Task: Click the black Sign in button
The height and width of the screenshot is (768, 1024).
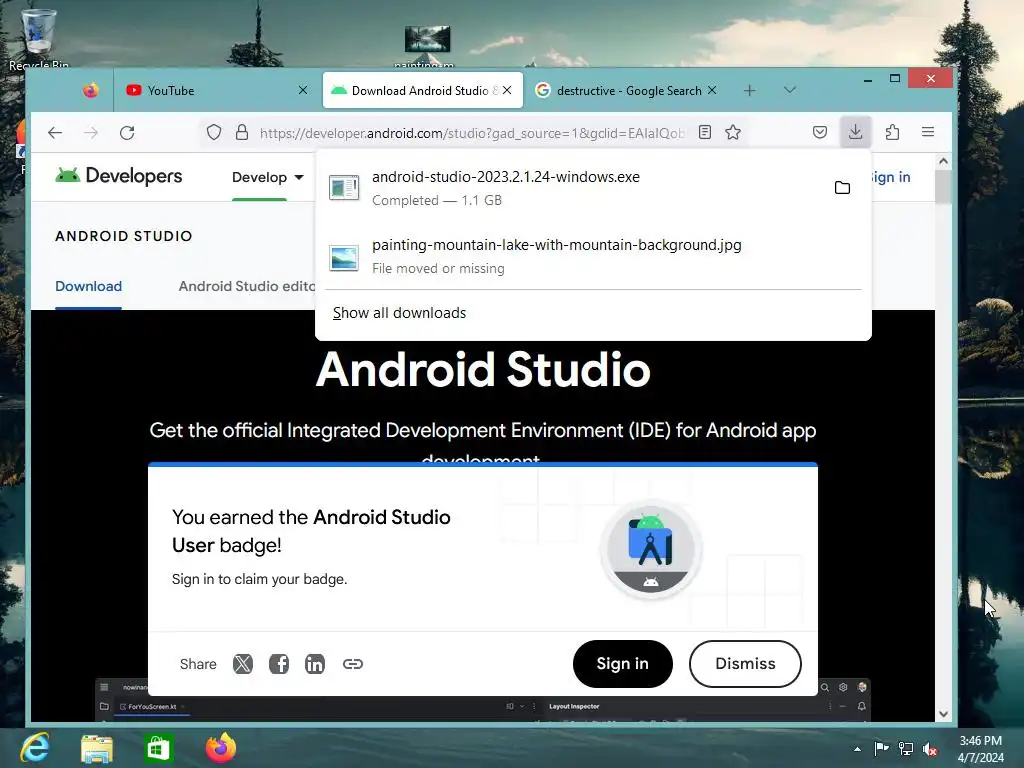Action: (622, 664)
